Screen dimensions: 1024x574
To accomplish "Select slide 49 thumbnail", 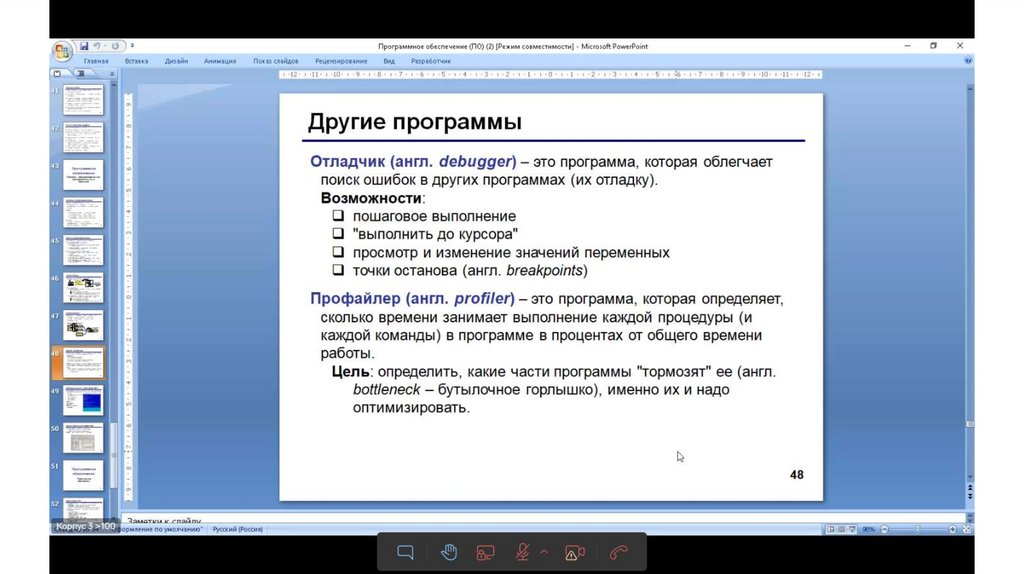I will tap(83, 400).
